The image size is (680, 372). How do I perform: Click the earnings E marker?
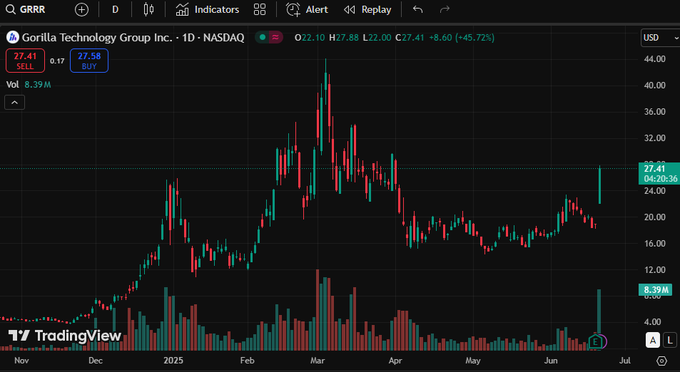click(x=595, y=342)
